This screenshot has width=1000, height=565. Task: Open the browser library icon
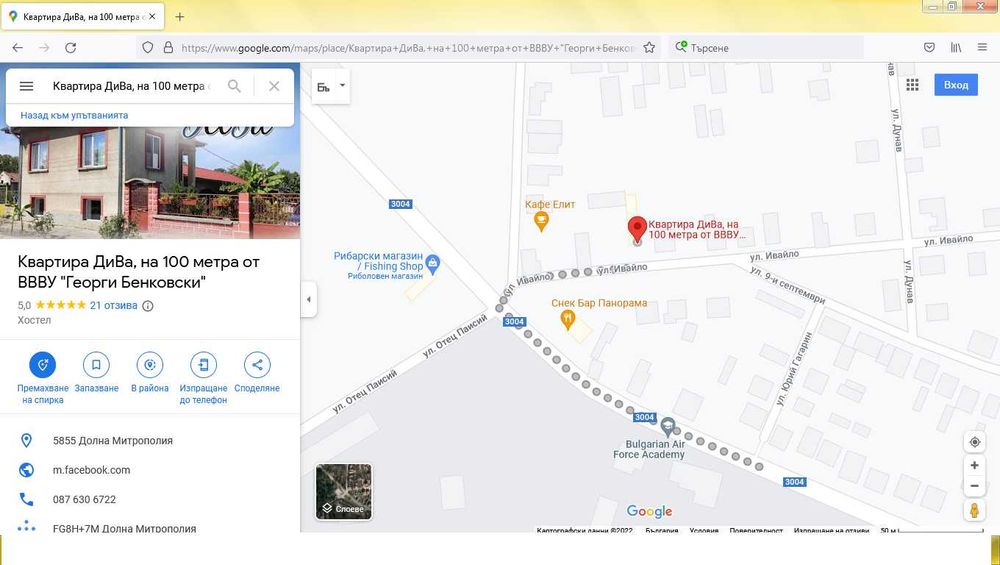point(956,48)
